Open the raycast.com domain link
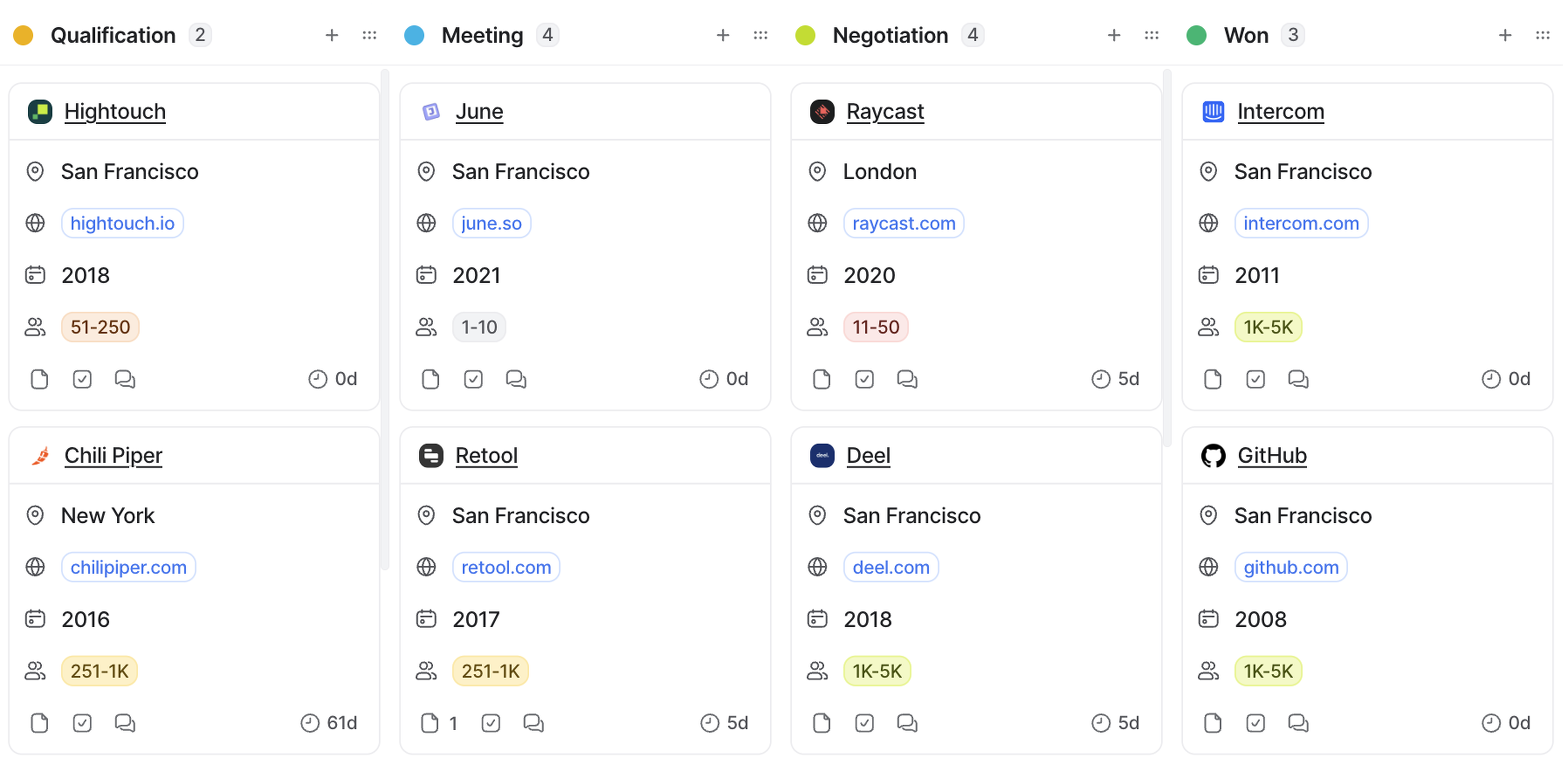The height and width of the screenshot is (765, 1568). 903,223
